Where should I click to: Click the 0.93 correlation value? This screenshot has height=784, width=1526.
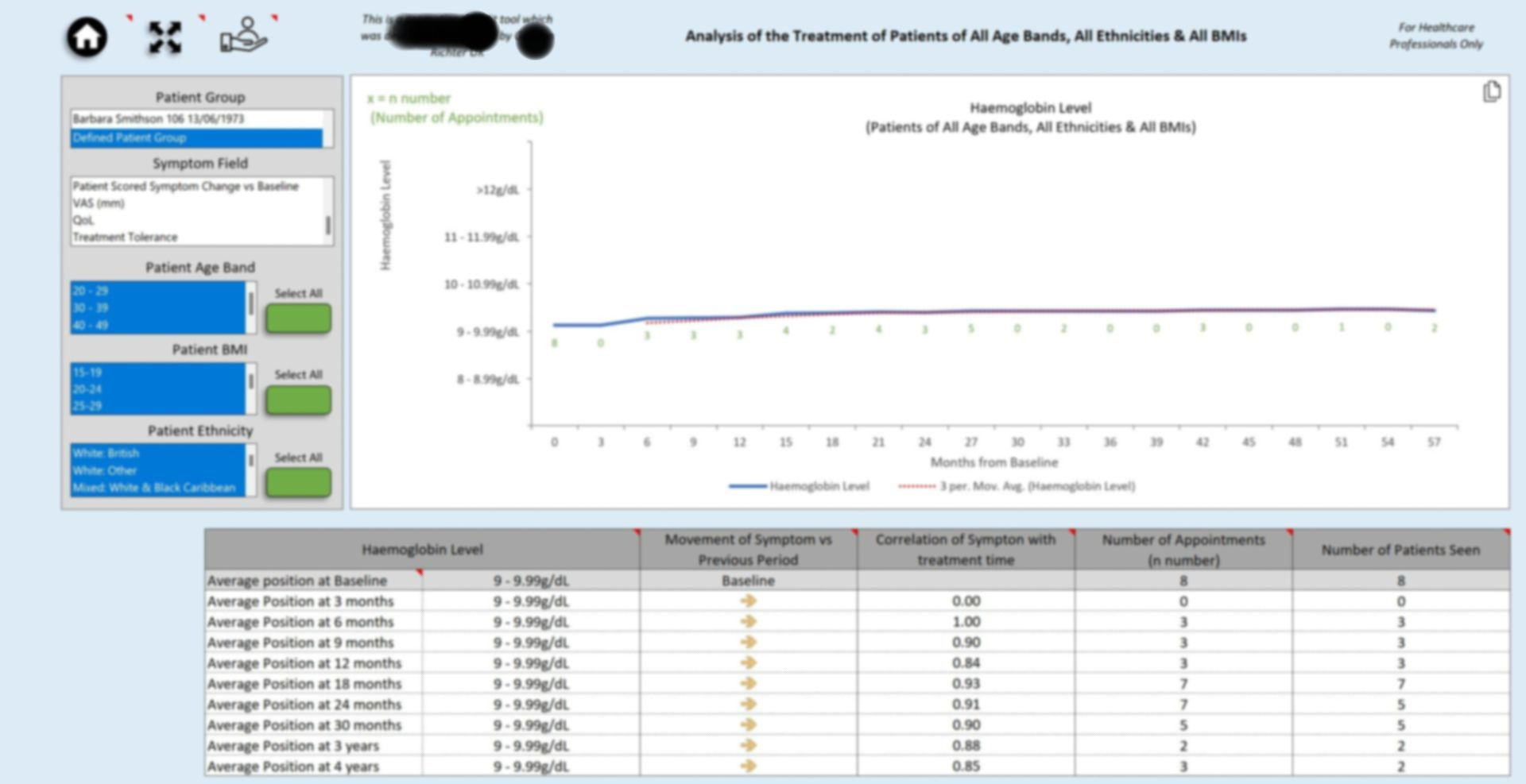coord(966,684)
